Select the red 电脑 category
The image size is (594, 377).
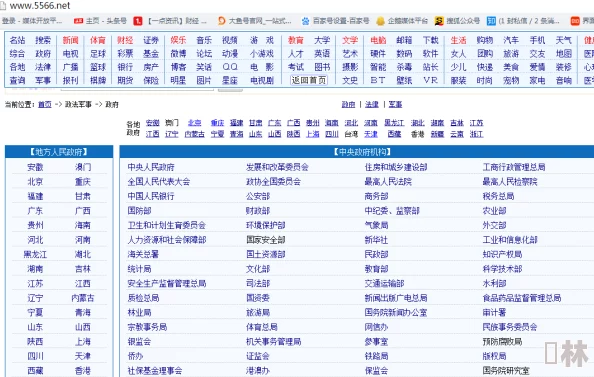[x=378, y=40]
